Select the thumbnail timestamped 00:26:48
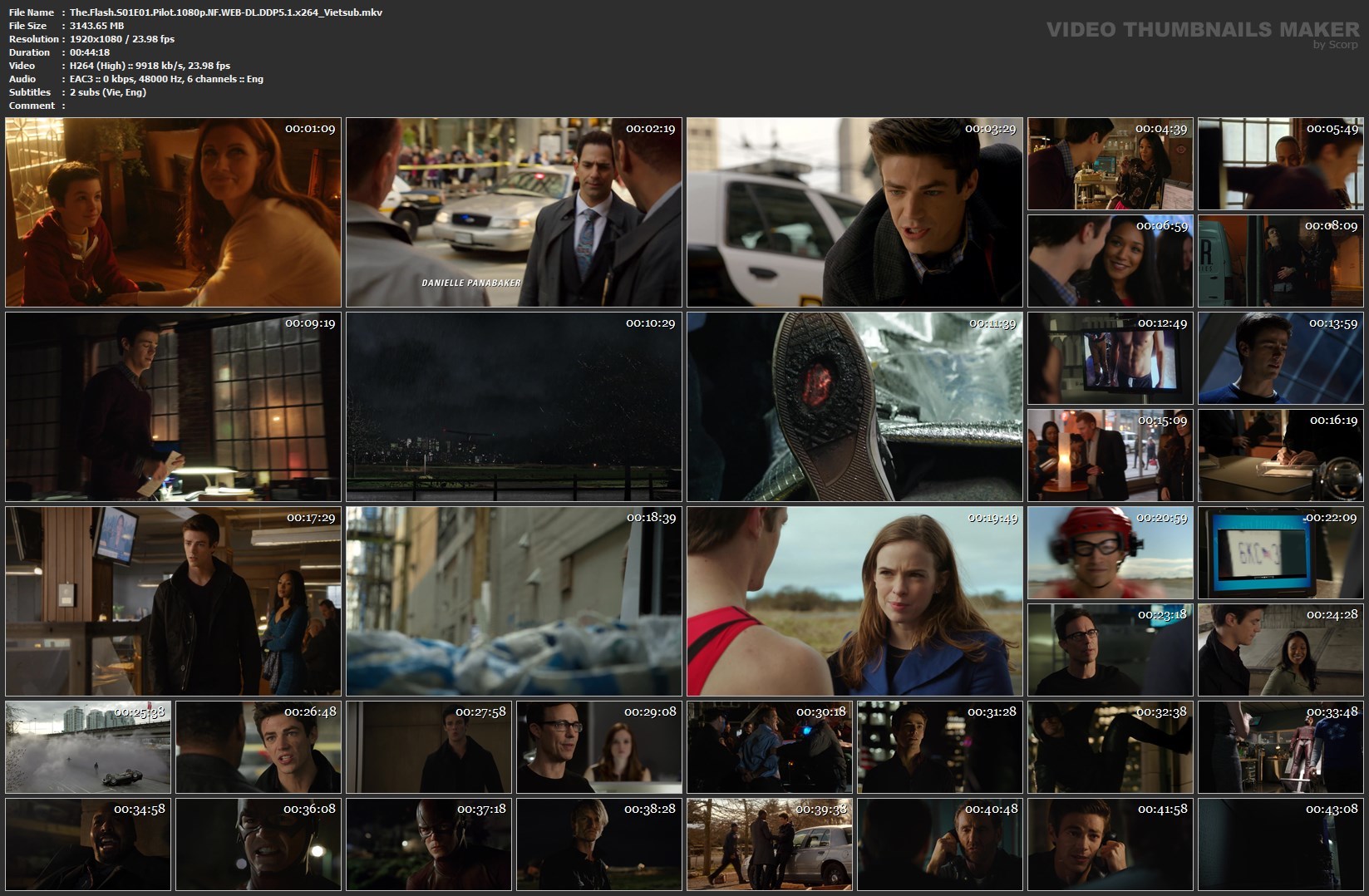1369x896 pixels. [259, 747]
